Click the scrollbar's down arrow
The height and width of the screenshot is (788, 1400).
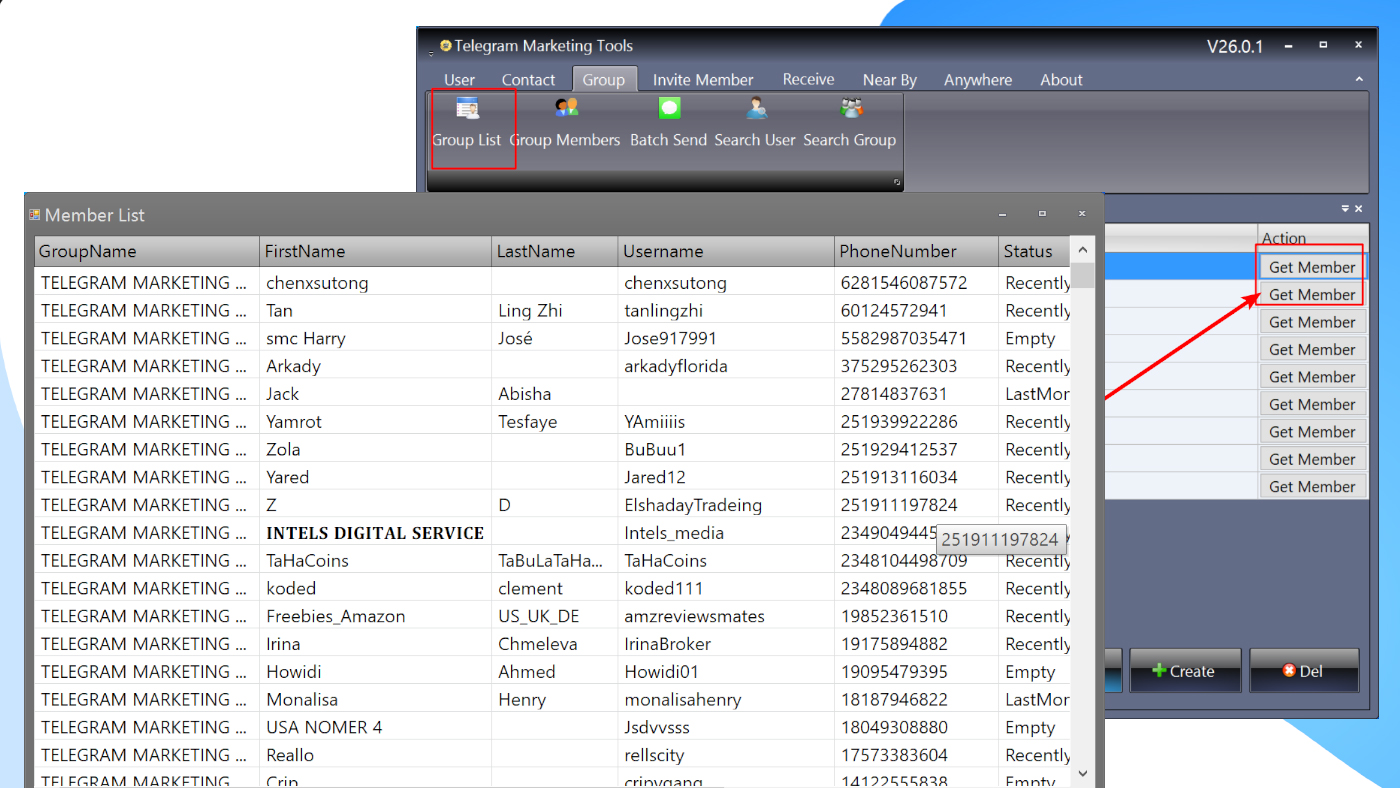click(1082, 772)
